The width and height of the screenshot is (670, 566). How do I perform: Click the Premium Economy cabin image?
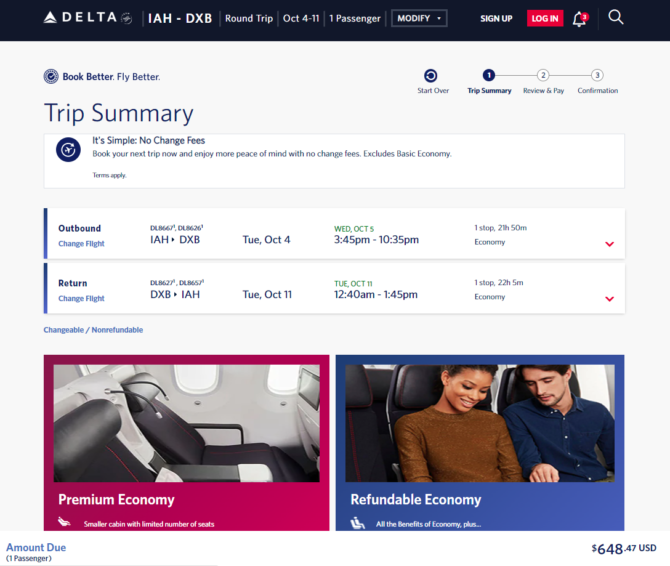(x=186, y=423)
